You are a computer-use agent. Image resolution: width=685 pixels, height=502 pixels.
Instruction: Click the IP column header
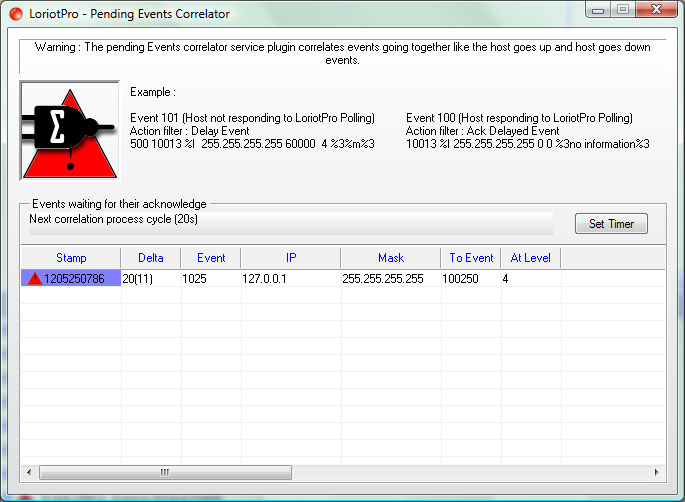click(291, 258)
